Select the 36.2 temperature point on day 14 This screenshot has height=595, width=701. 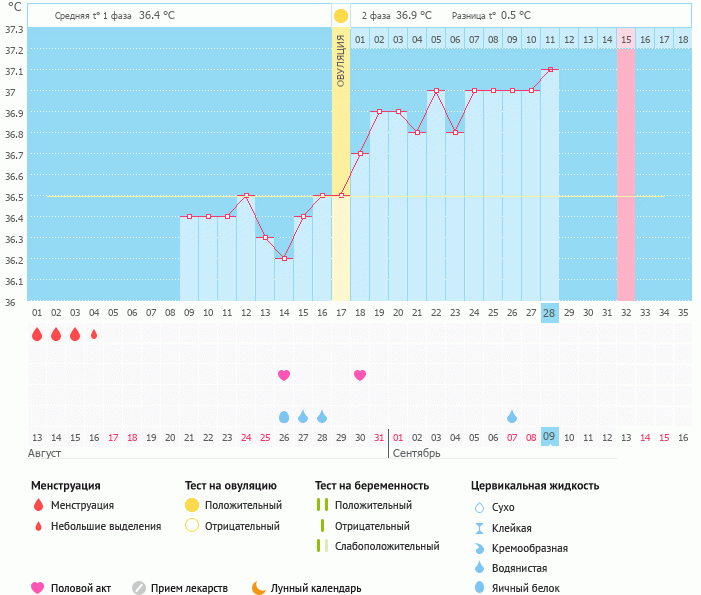pyautogui.click(x=284, y=258)
